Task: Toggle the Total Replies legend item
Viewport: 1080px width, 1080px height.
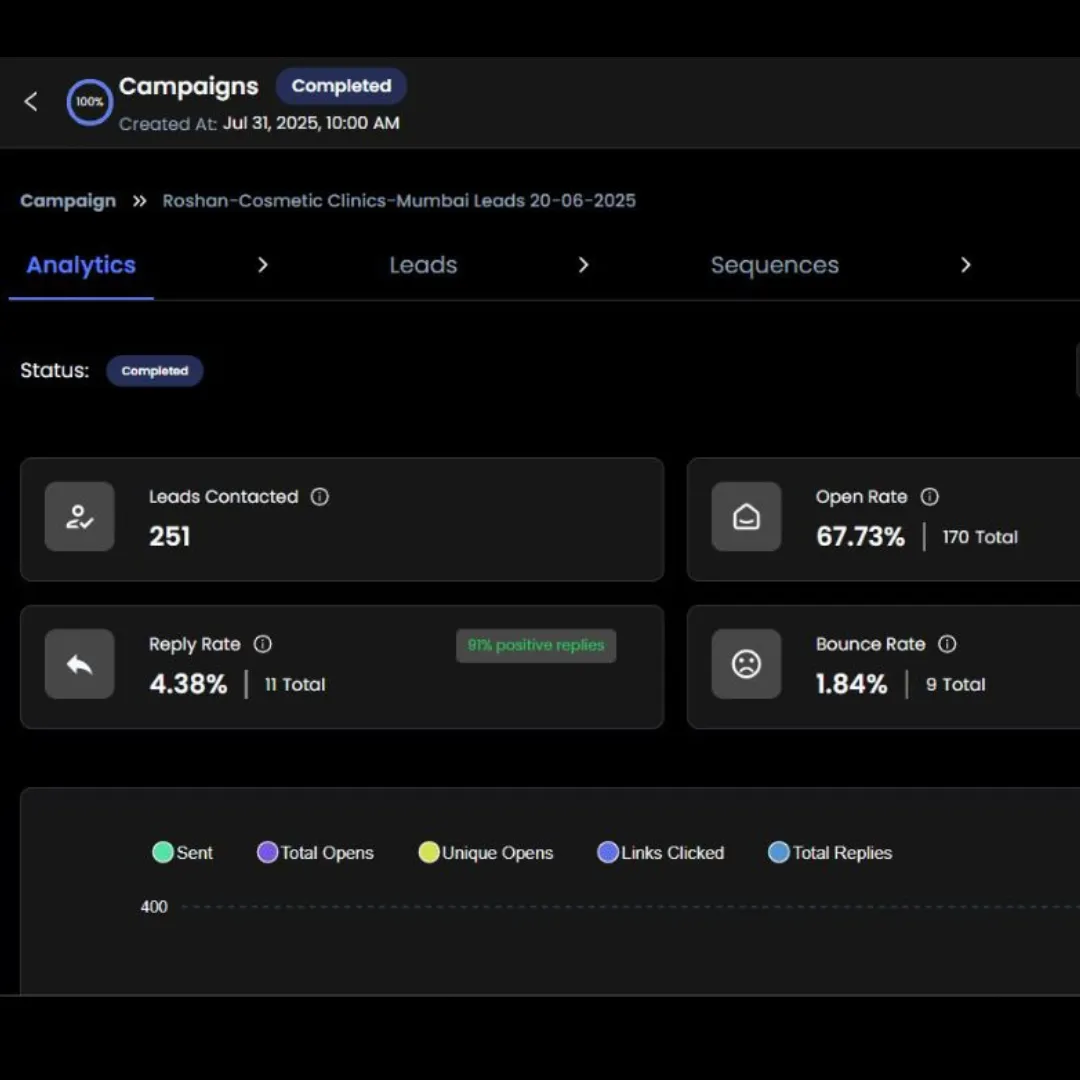Action: [830, 853]
